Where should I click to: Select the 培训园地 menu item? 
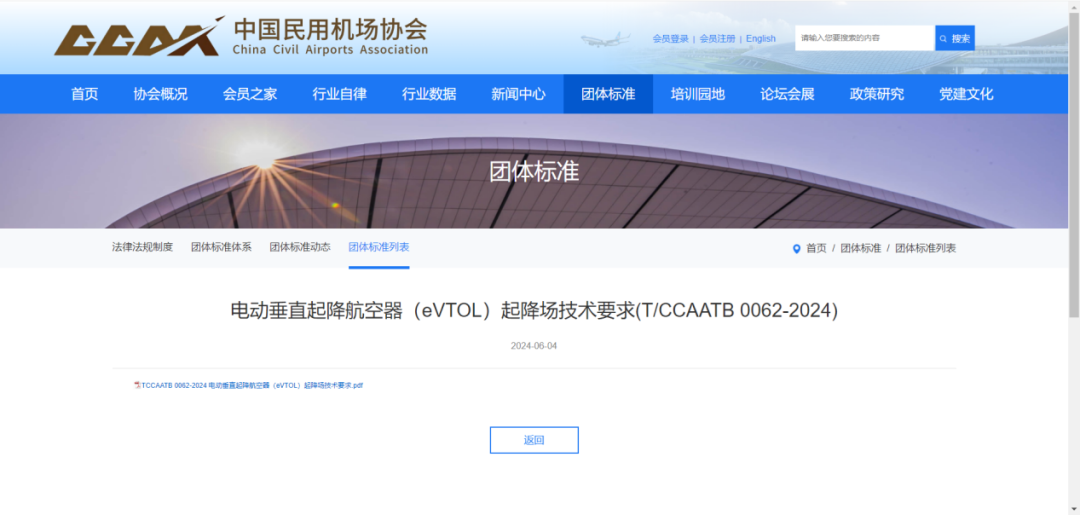pyautogui.click(x=697, y=94)
